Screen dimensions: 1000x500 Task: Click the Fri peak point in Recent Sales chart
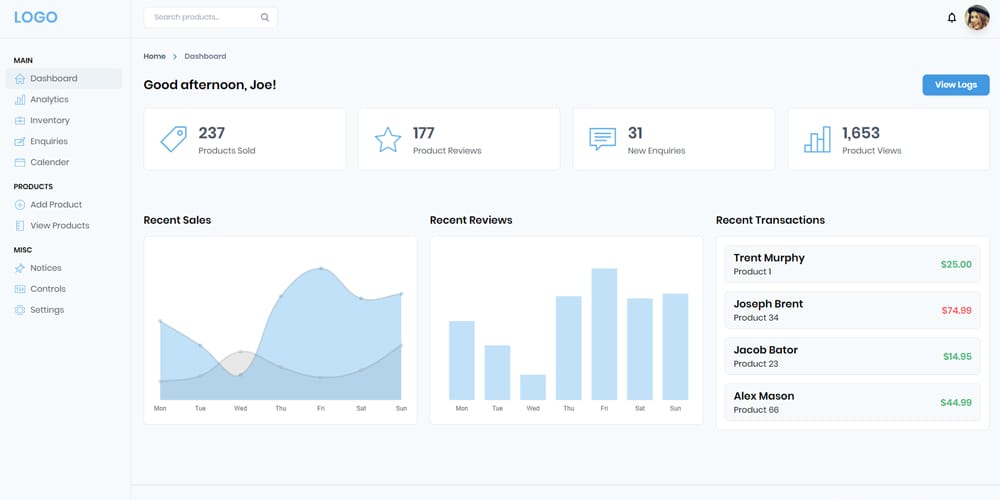[321, 268]
